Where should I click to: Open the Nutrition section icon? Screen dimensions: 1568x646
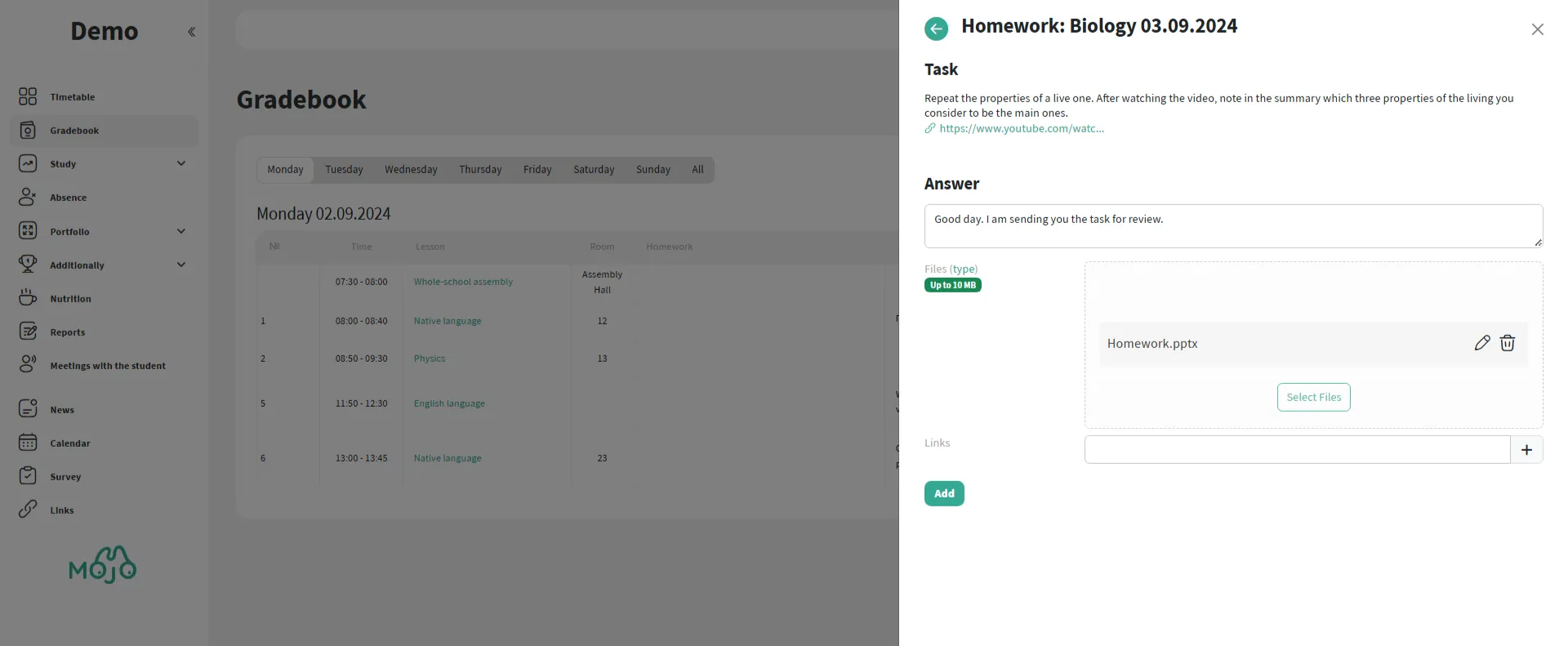28,298
